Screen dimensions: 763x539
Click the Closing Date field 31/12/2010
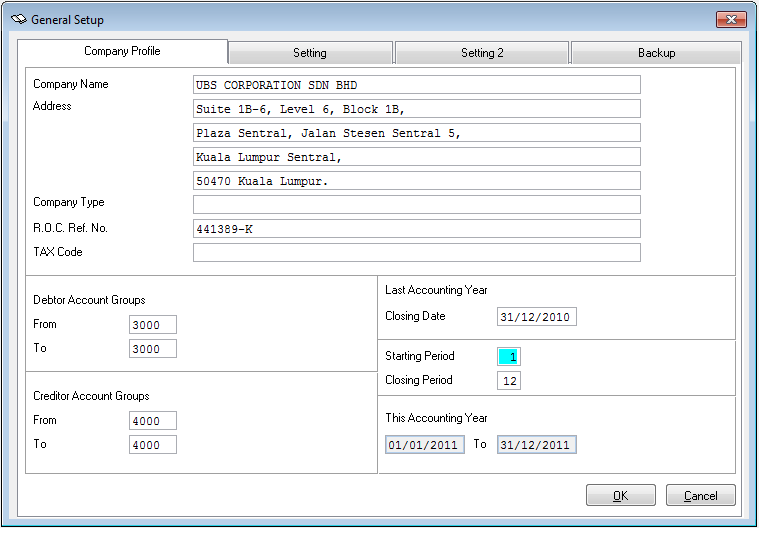tap(537, 317)
